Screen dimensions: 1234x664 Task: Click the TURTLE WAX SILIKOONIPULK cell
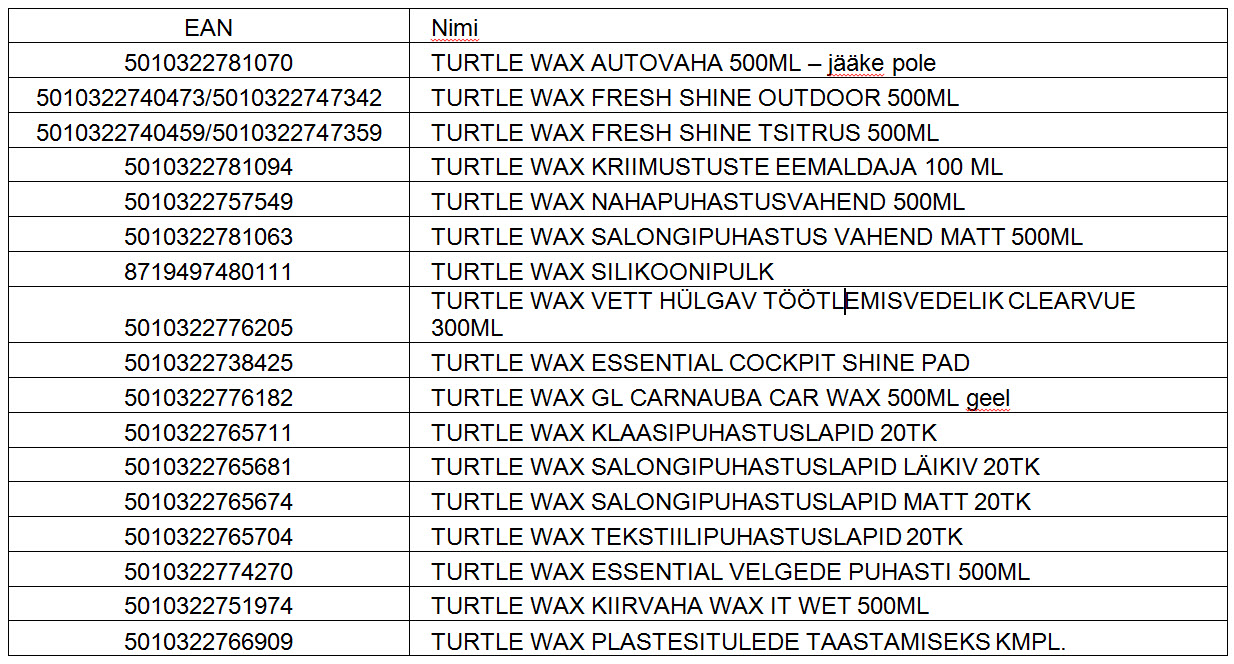click(818, 271)
